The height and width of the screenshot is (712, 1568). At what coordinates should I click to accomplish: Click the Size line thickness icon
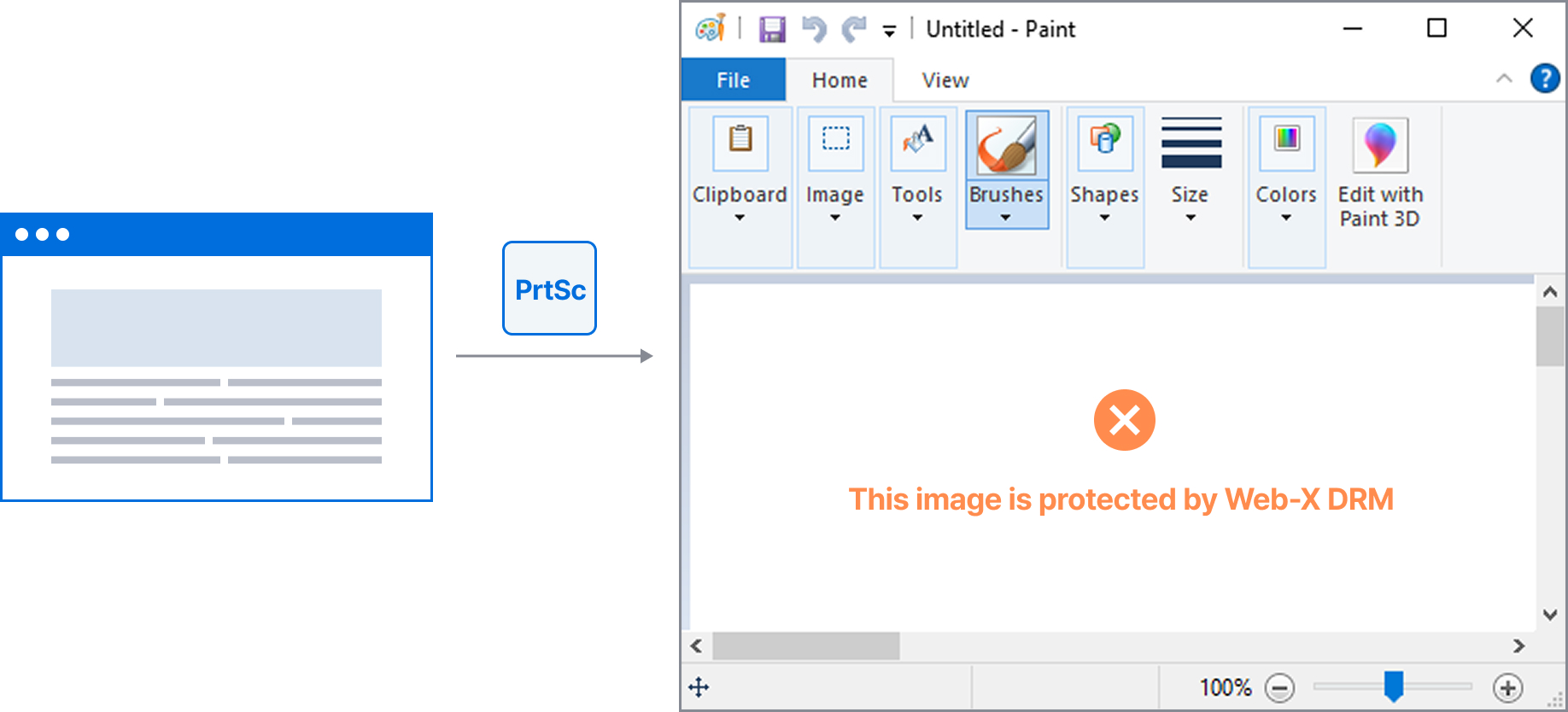1191,142
